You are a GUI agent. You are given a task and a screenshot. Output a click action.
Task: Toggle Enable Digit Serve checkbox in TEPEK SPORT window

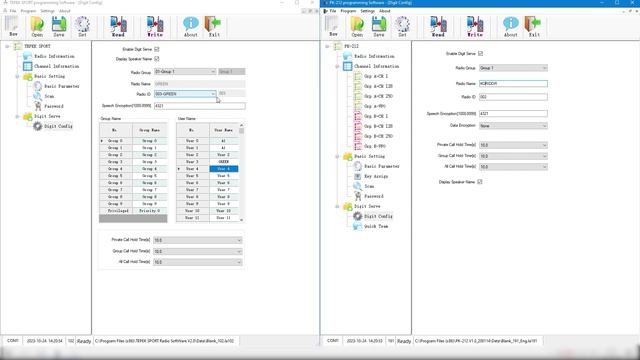point(157,49)
